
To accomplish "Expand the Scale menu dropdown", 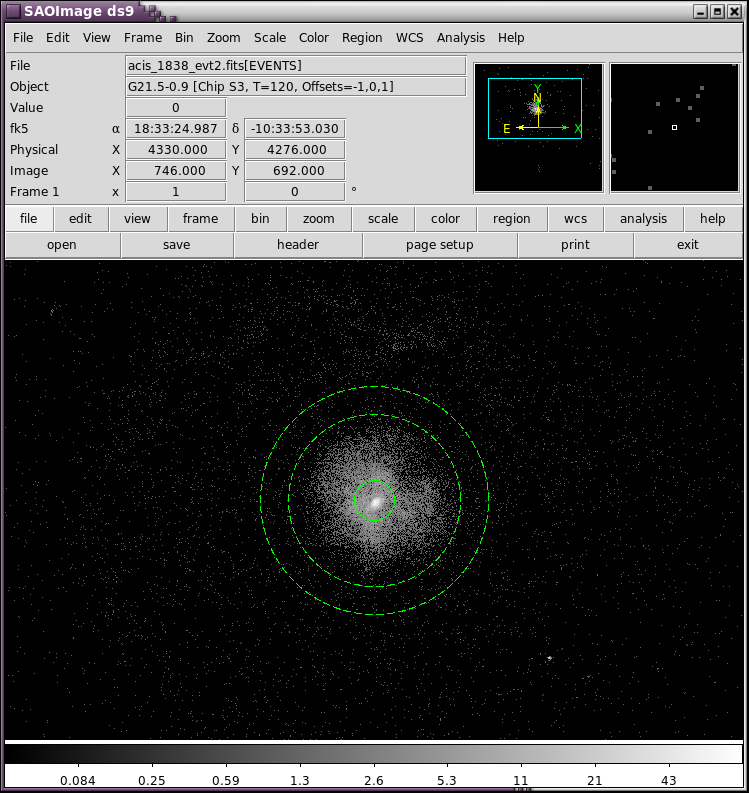I will [x=269, y=38].
